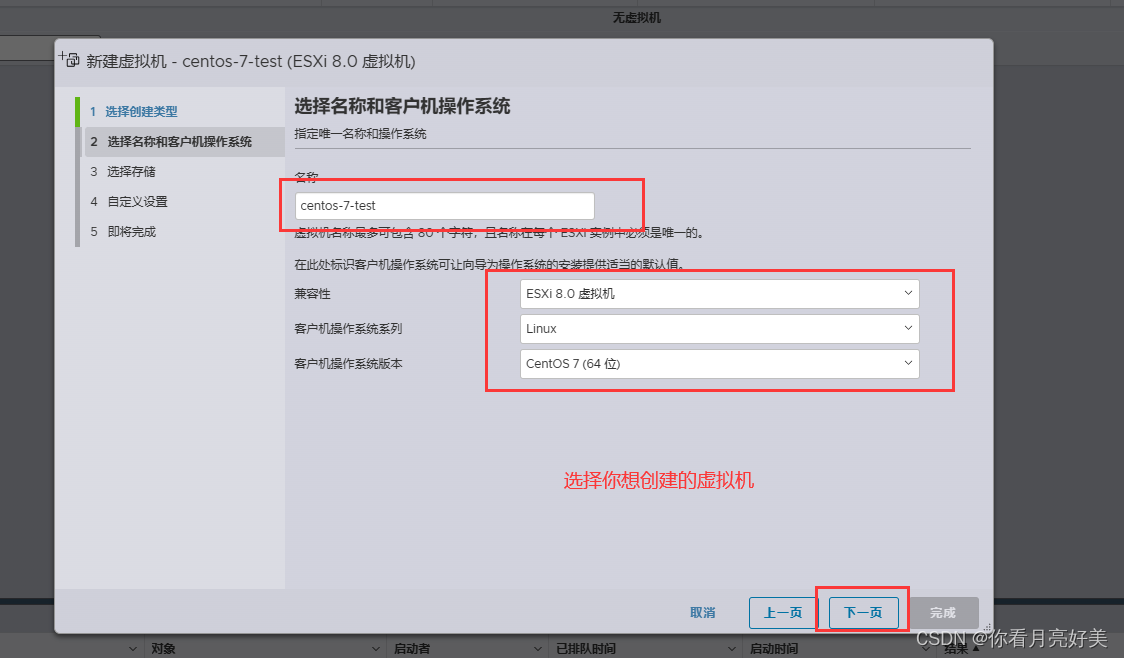Click the heading 选择名称和客户机操作系统
Viewport: 1124px width, 658px height.
[402, 106]
